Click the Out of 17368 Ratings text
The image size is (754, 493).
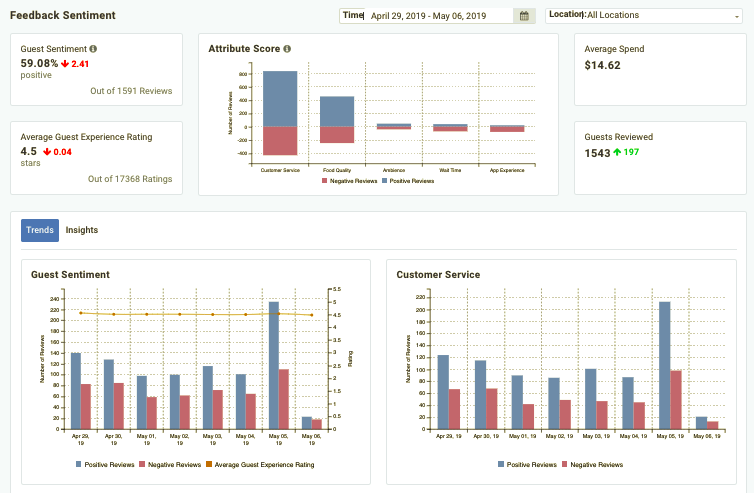[130, 179]
